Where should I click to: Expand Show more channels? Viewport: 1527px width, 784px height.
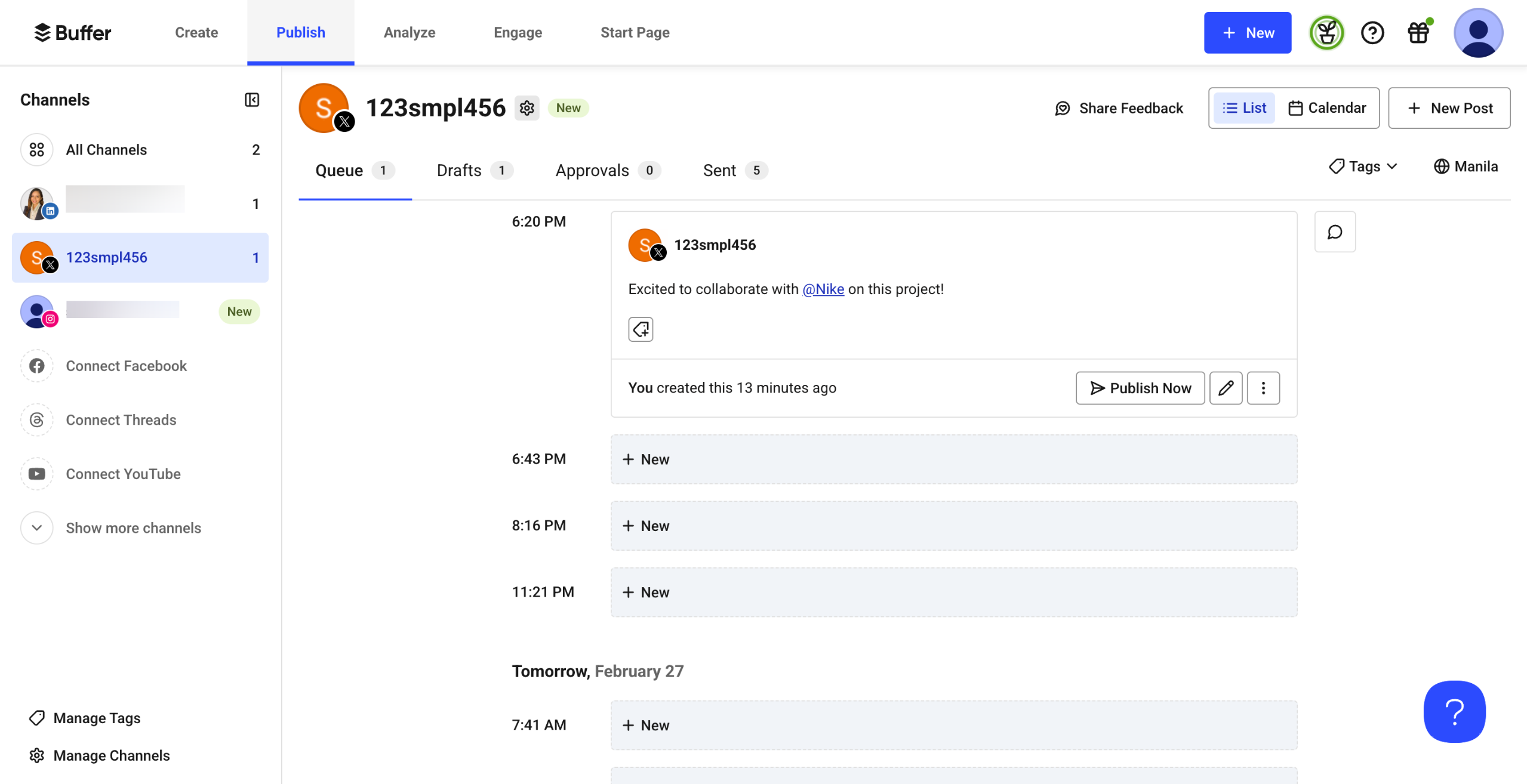tap(133, 528)
